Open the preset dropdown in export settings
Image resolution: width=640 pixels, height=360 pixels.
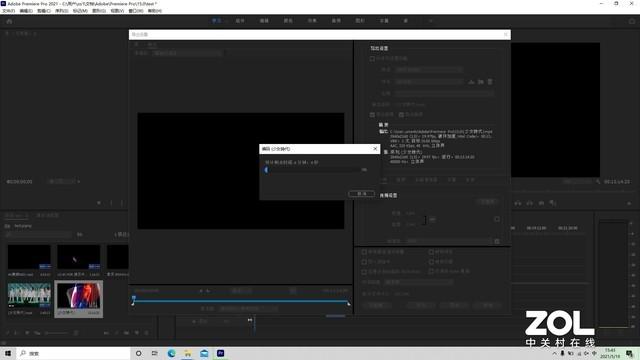pos(429,82)
